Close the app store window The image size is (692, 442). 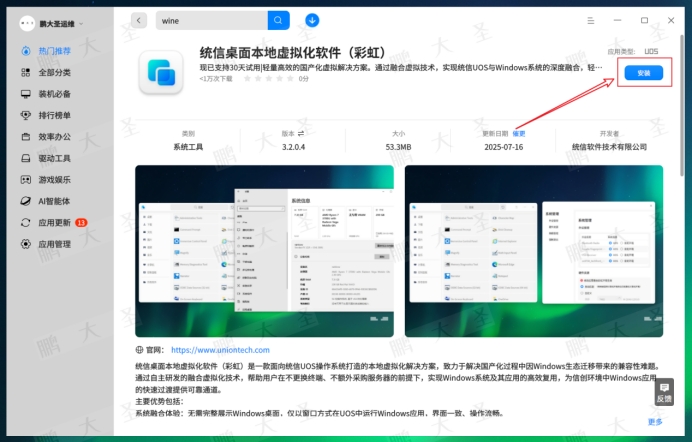[x=671, y=20]
